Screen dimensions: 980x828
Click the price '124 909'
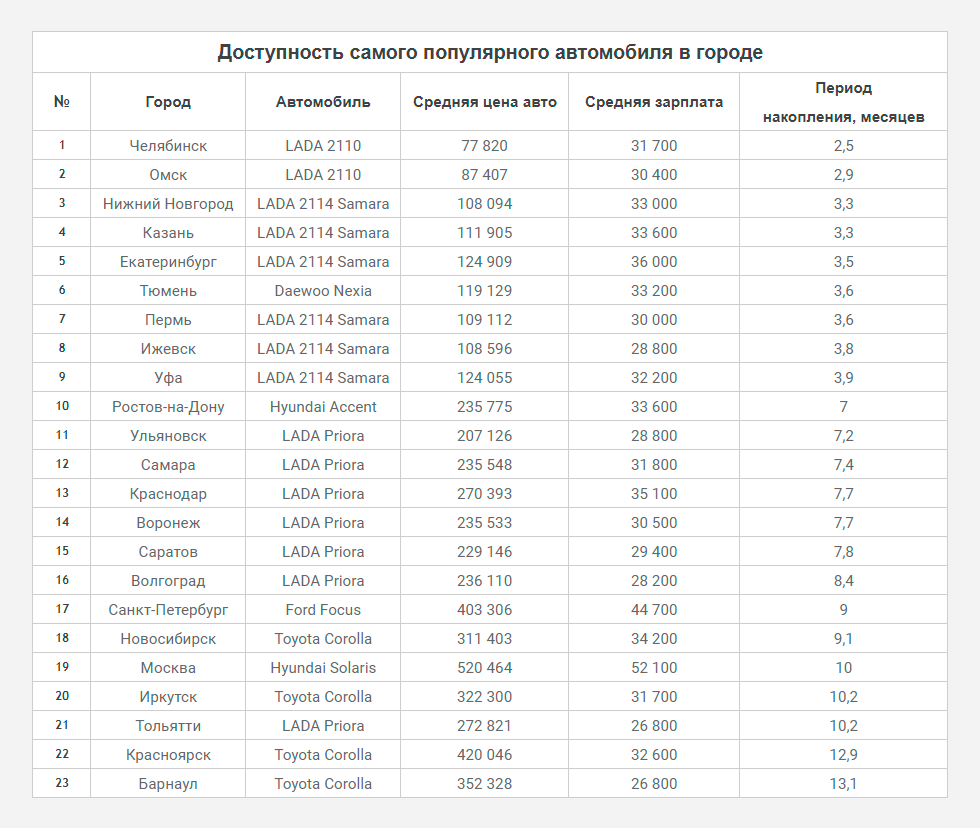point(484,262)
